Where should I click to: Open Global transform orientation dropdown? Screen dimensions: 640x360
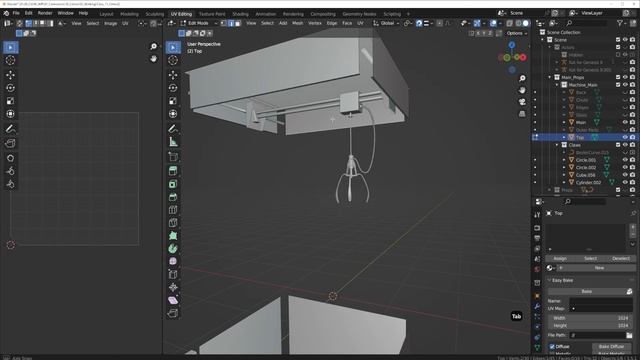click(x=386, y=23)
